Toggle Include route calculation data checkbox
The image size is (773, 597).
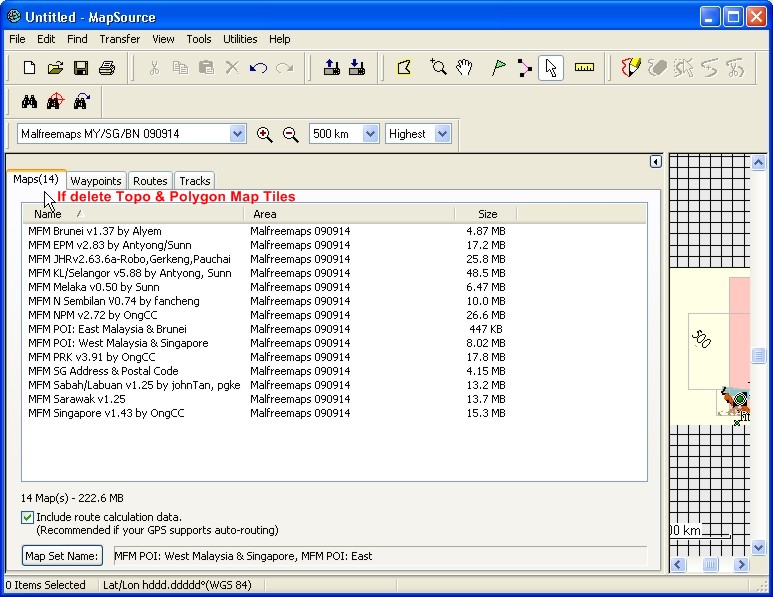(28, 517)
